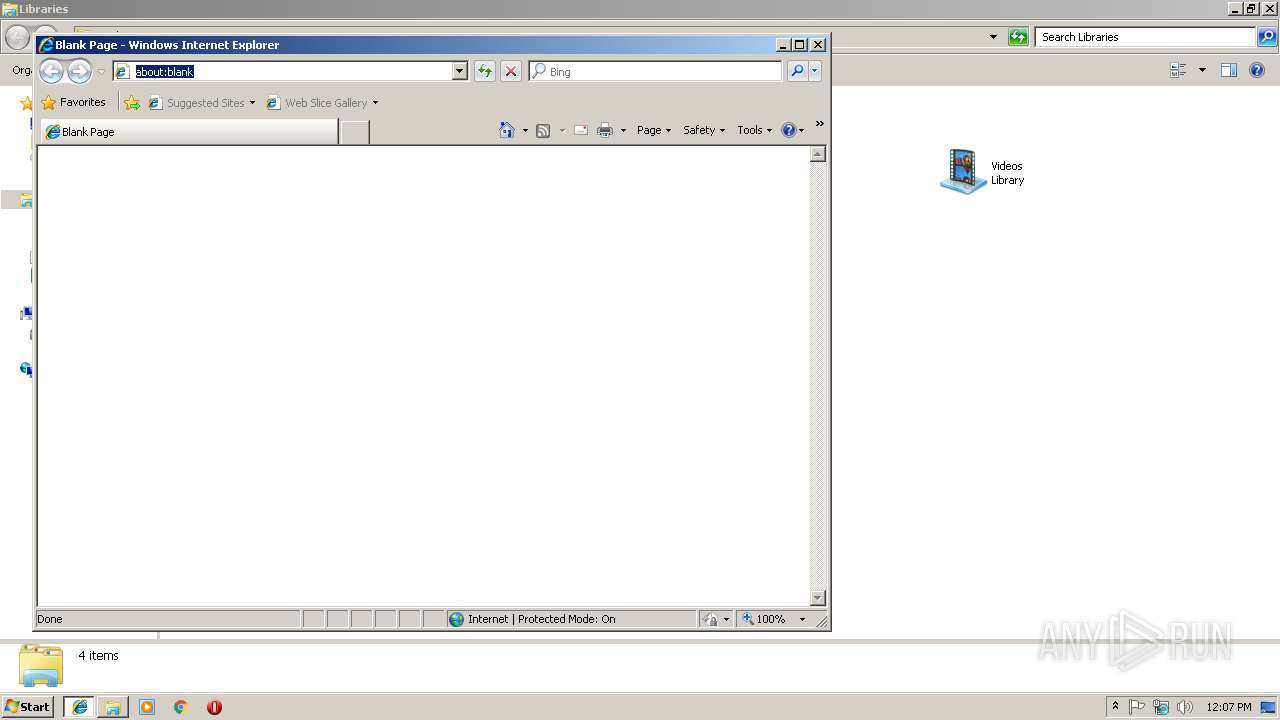
Task: Open the Suggested Sites link
Action: (200, 102)
